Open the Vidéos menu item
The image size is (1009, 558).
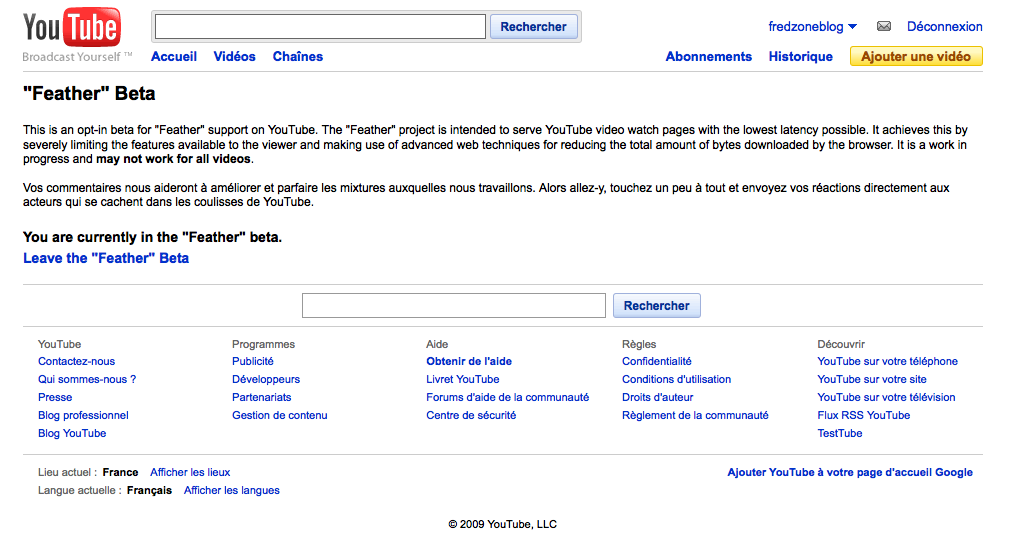pyautogui.click(x=234, y=57)
